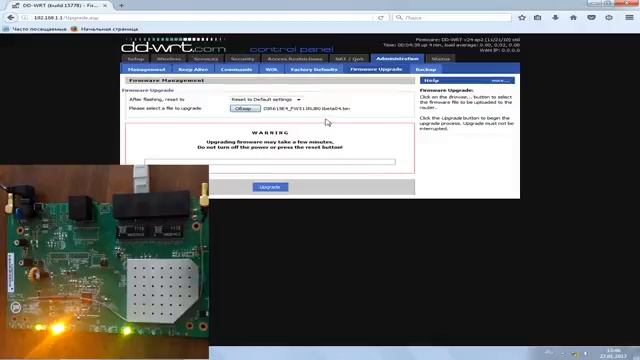Click the selected firmware file name text

coord(307,109)
